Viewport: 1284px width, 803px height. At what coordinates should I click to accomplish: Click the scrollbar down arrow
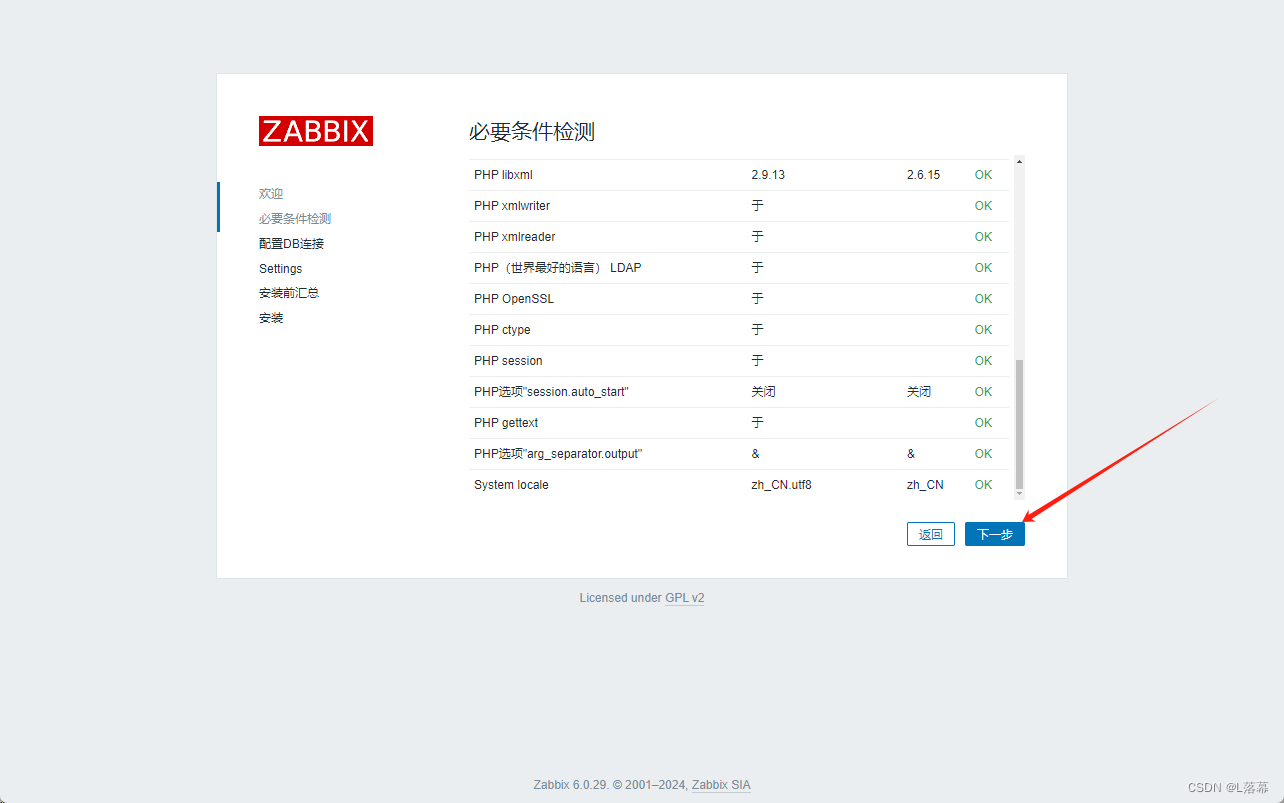click(x=1019, y=493)
